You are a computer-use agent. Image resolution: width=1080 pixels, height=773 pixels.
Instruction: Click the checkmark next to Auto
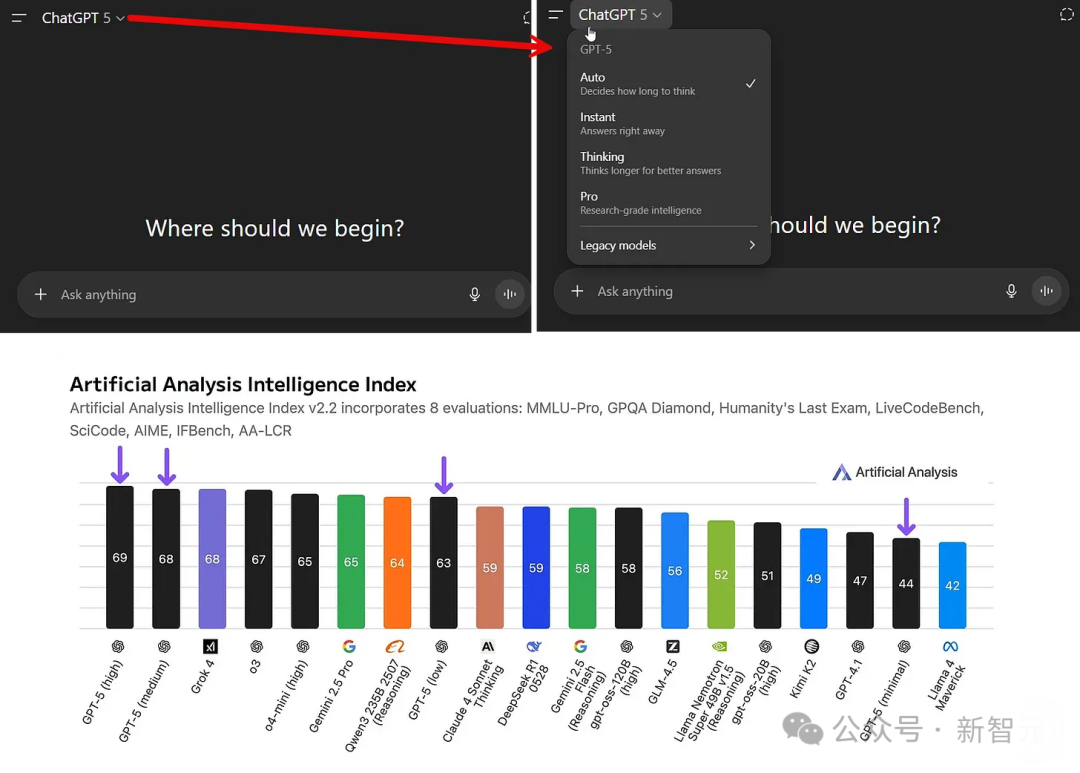tap(750, 84)
